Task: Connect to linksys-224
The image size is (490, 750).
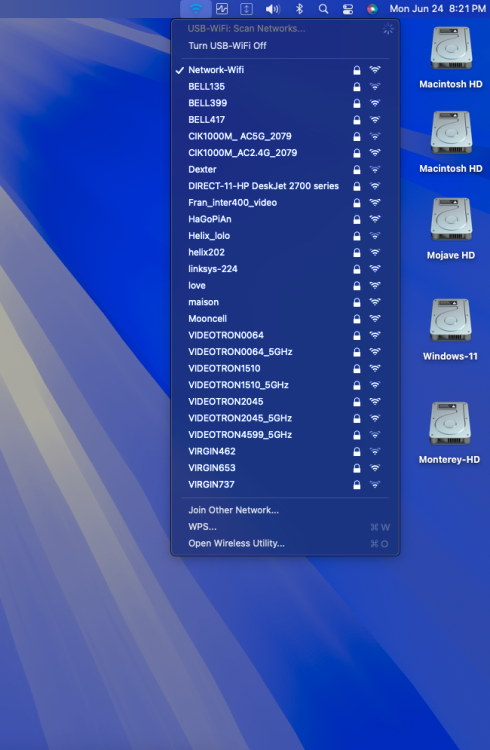Action: pyautogui.click(x=285, y=269)
